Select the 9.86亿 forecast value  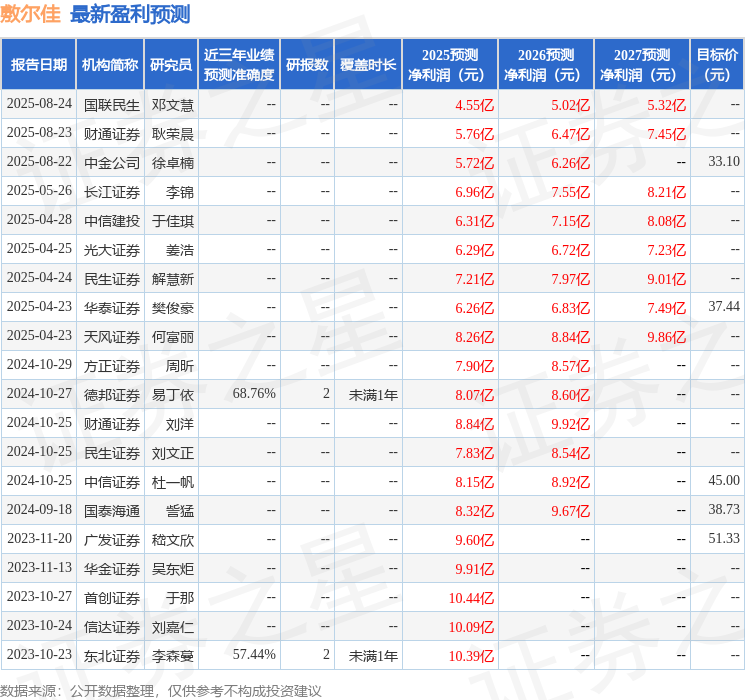pyautogui.click(x=667, y=337)
